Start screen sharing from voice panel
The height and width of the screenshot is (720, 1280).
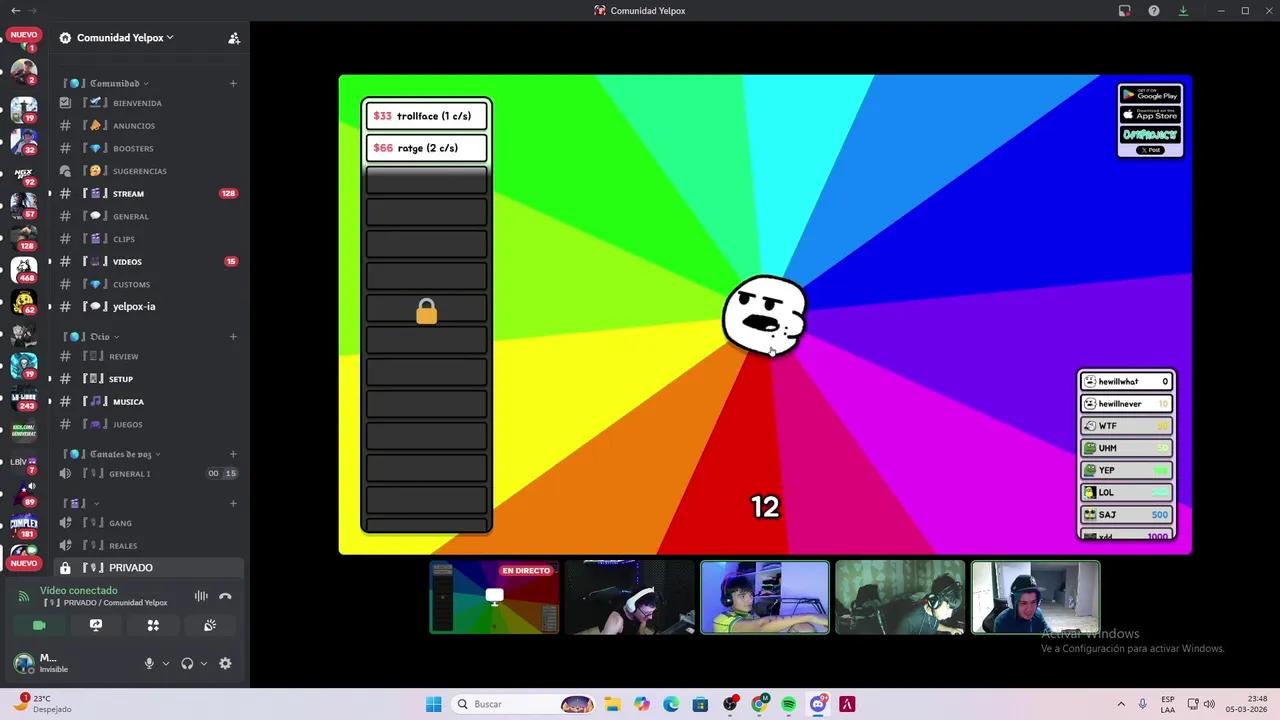pos(96,625)
